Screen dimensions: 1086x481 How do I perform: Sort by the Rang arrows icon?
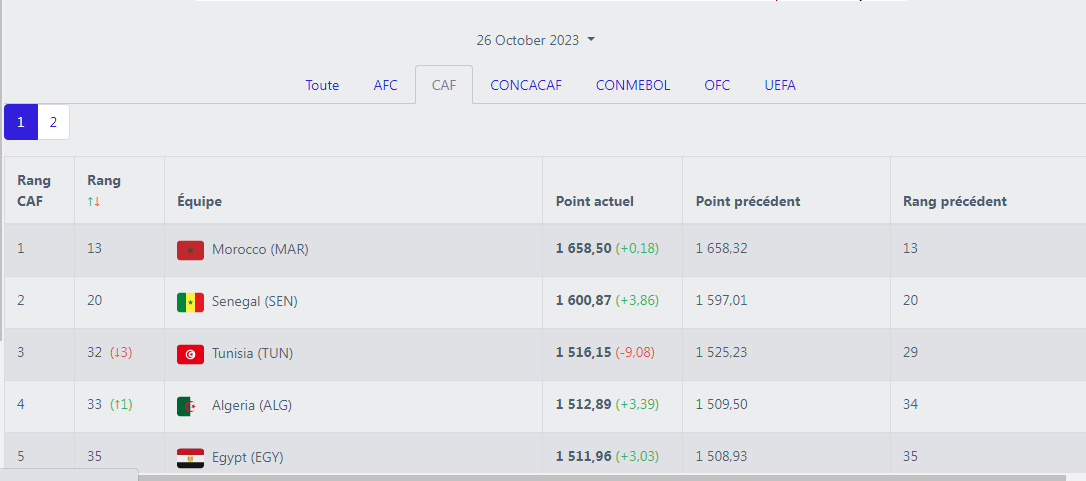click(94, 202)
